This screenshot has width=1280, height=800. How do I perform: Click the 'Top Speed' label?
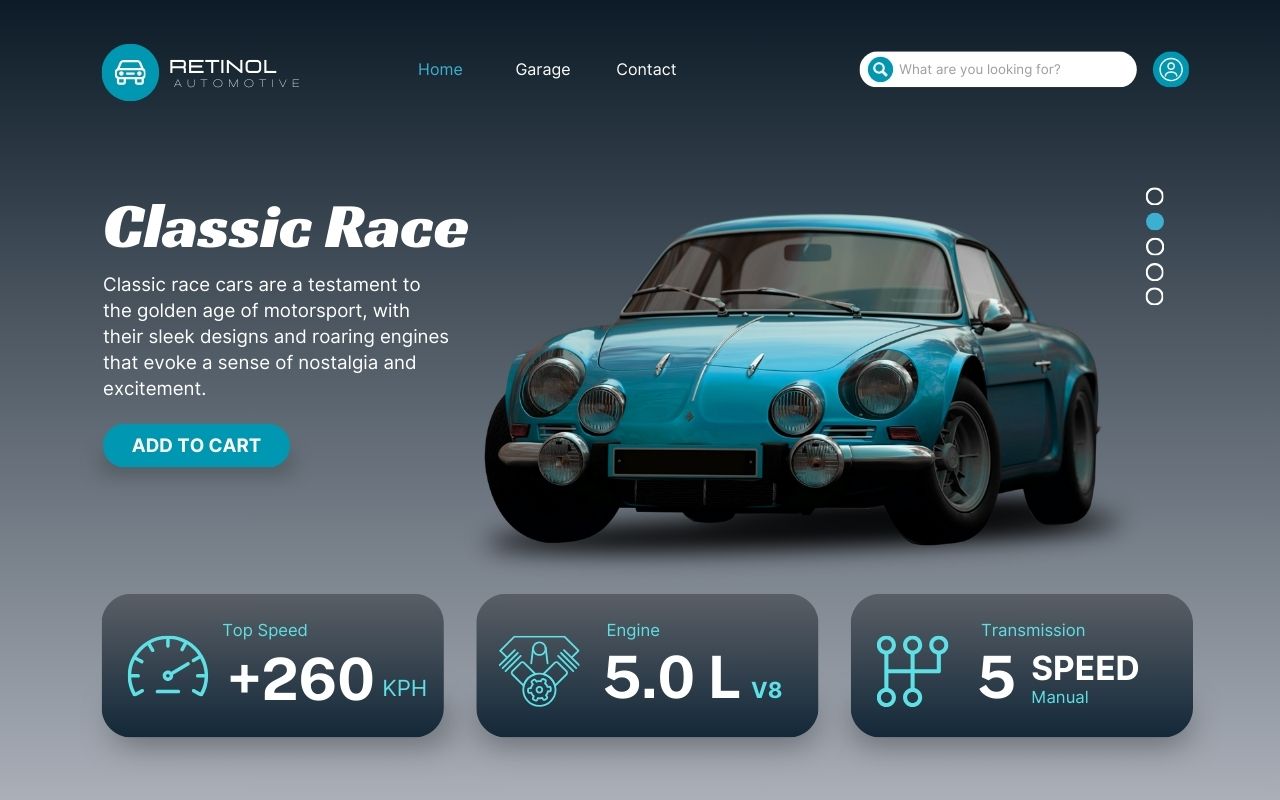tap(265, 630)
